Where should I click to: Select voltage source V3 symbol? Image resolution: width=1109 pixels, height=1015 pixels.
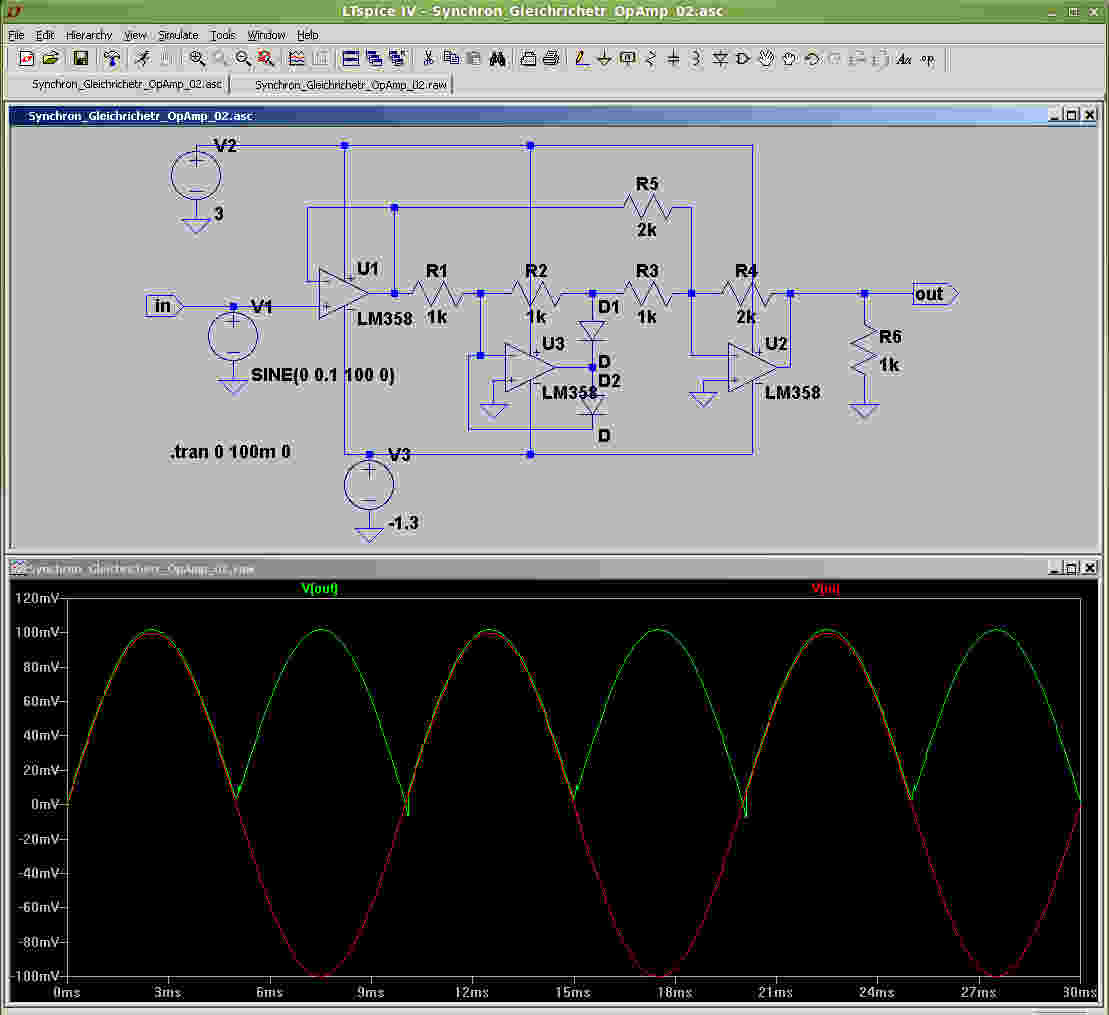pos(369,485)
